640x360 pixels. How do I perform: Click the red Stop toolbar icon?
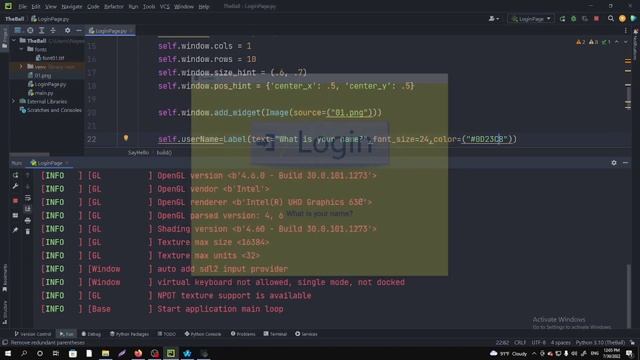click(x=596, y=19)
